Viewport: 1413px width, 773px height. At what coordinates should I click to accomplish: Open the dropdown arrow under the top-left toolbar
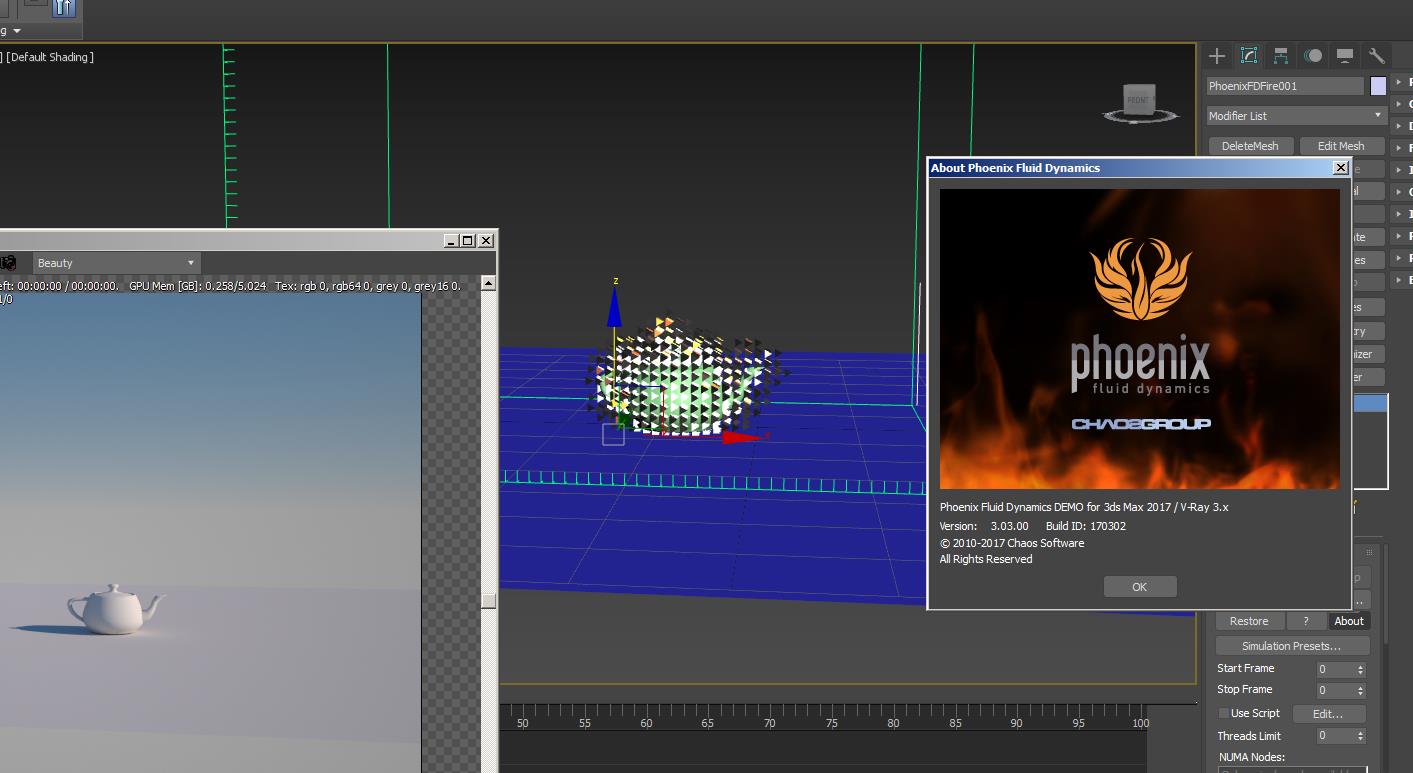16,31
